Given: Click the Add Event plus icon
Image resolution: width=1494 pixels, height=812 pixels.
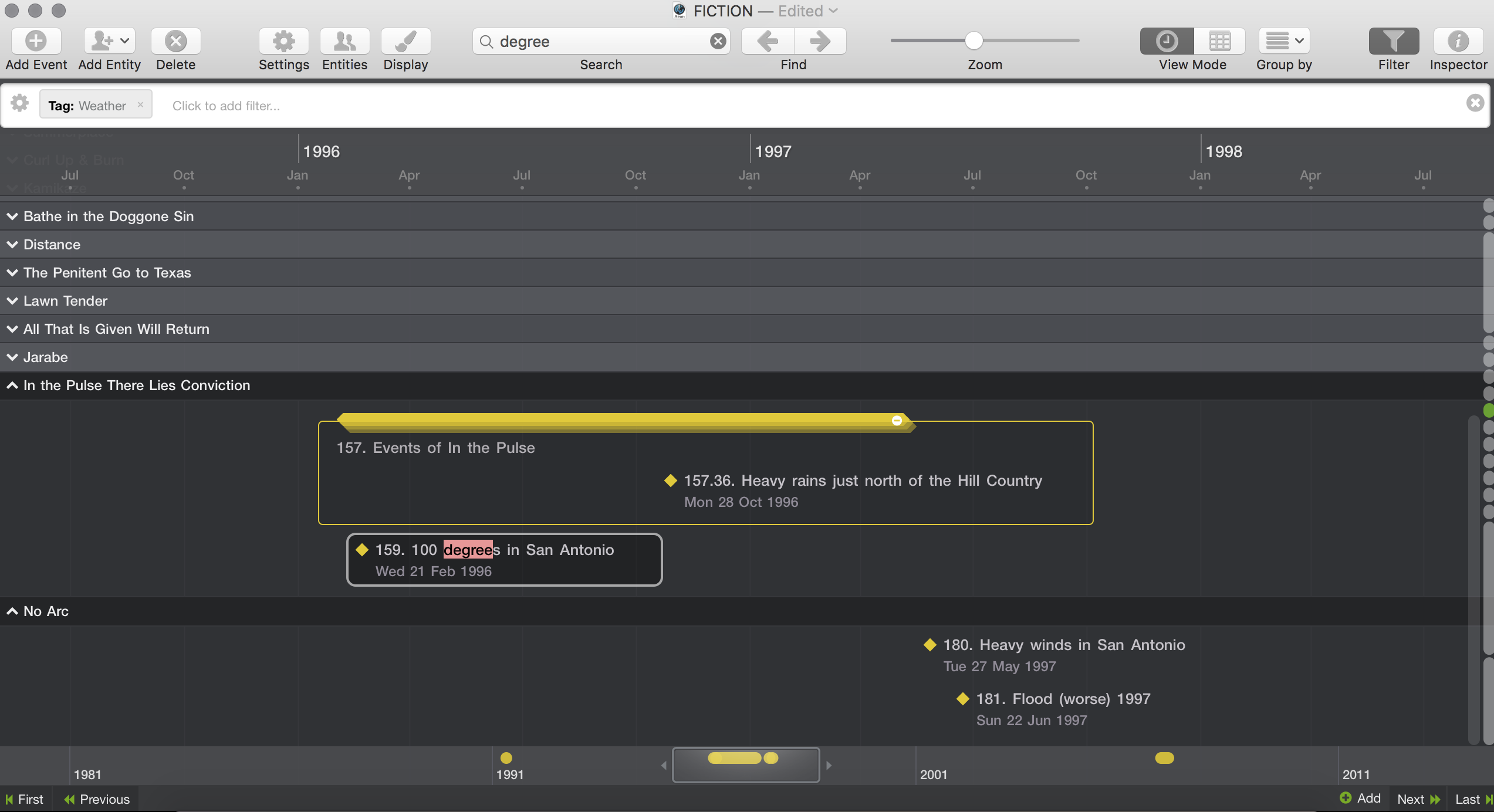Looking at the screenshot, I should pyautogui.click(x=36, y=41).
